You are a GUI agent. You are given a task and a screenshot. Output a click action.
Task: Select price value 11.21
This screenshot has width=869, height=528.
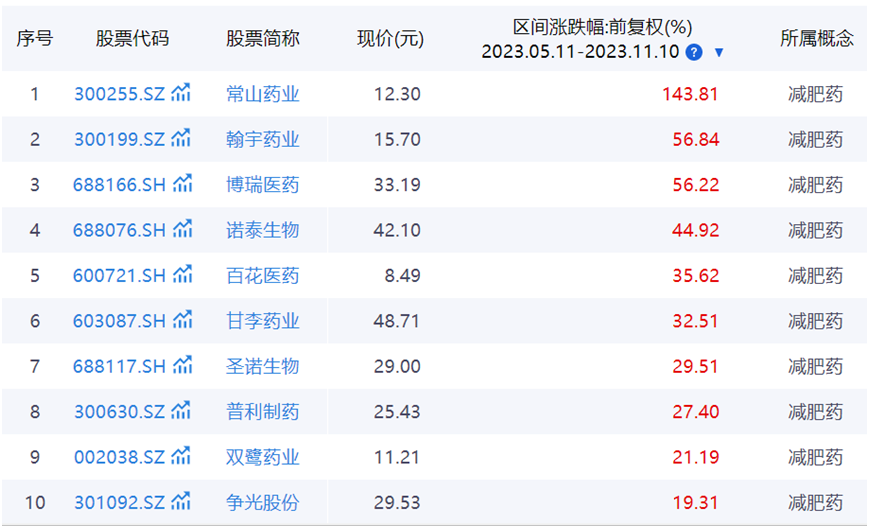click(x=397, y=458)
